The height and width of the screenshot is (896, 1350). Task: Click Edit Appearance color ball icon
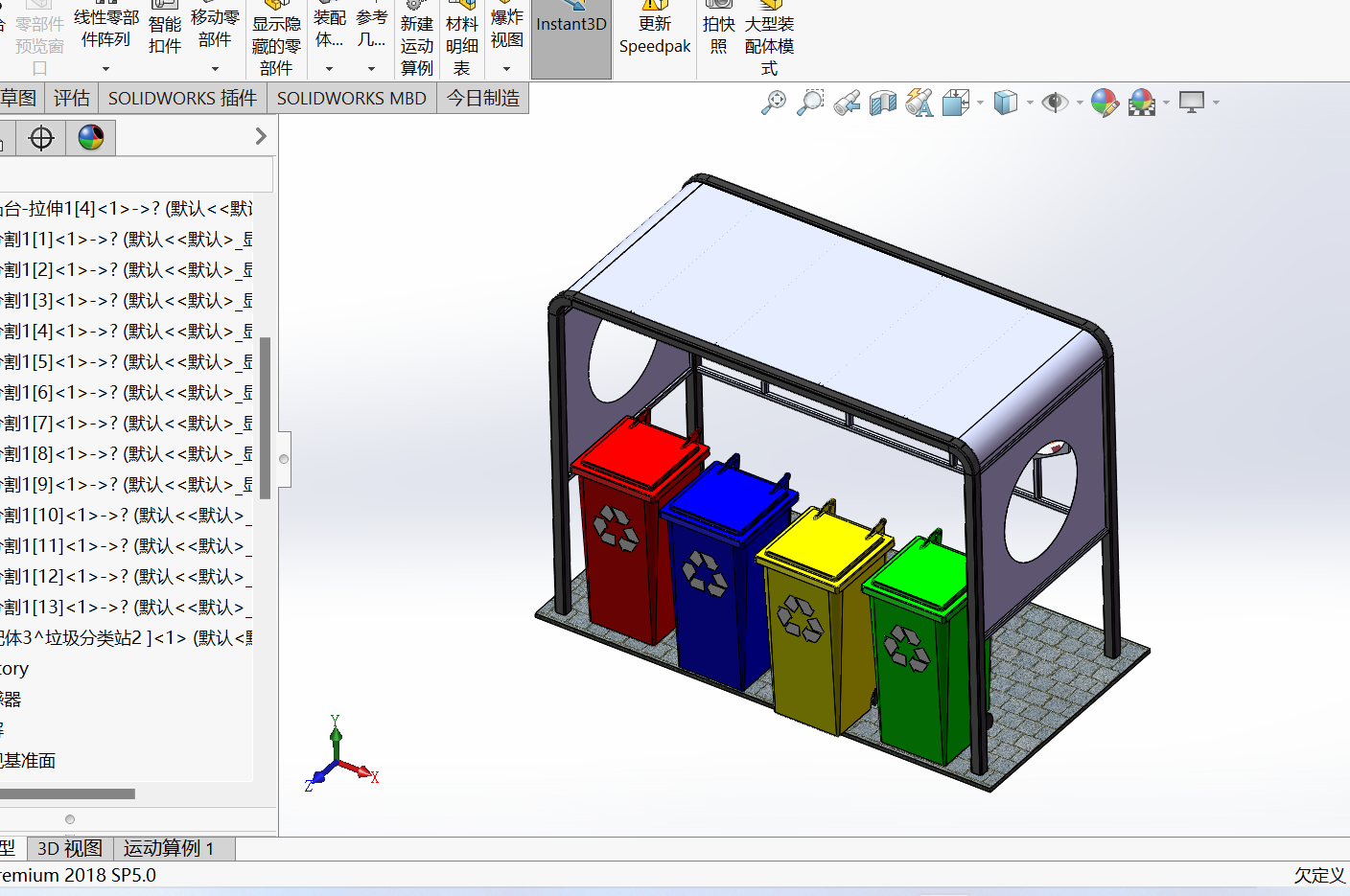(1105, 103)
